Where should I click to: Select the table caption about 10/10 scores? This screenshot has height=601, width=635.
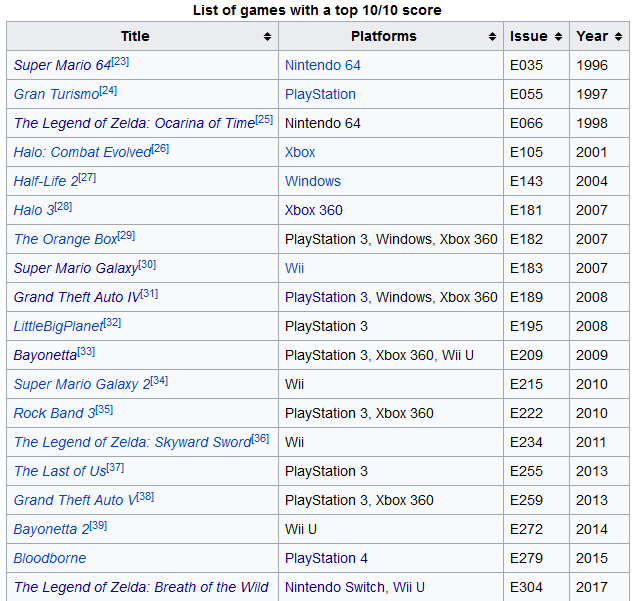coord(317,10)
